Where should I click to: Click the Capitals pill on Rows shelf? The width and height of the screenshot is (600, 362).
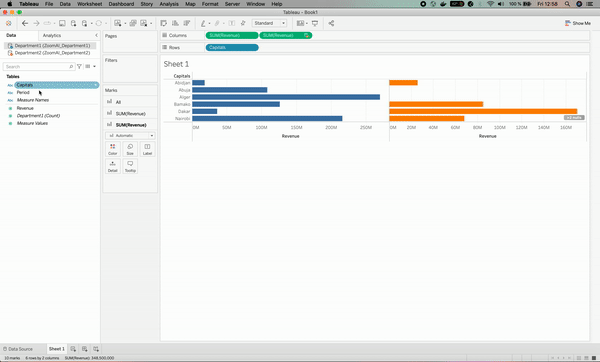(x=232, y=47)
